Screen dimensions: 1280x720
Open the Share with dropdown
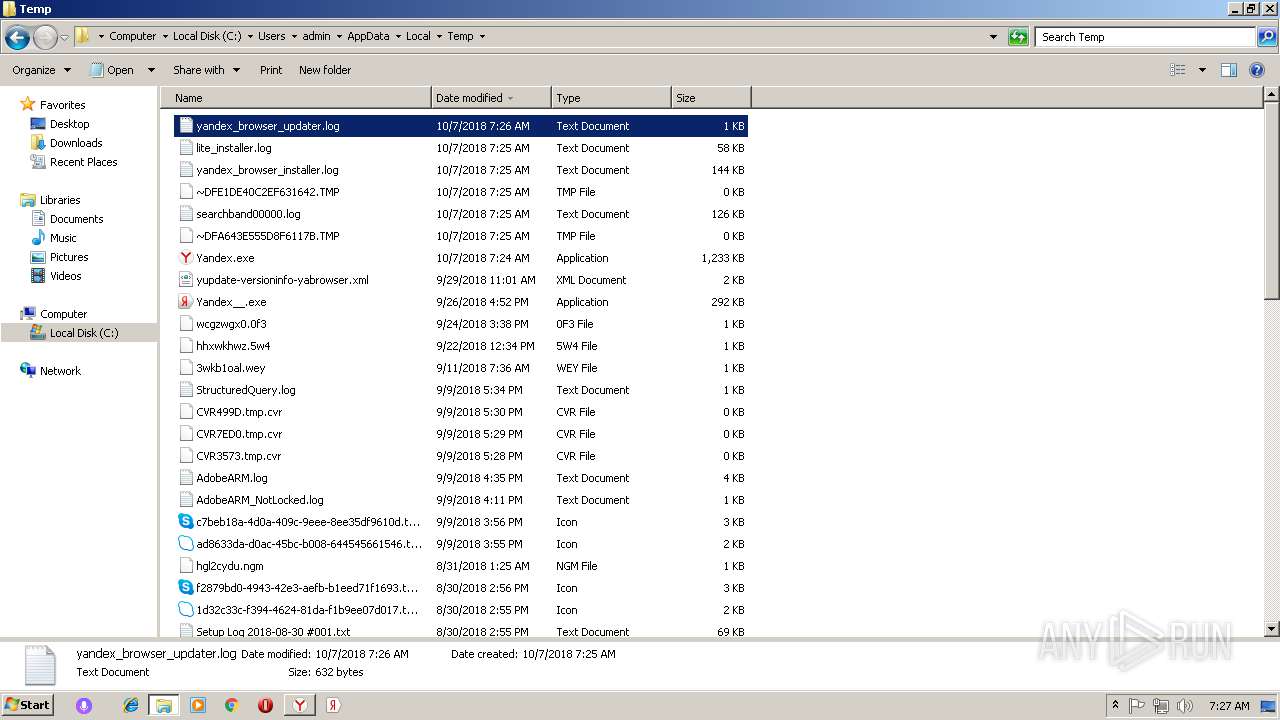206,70
